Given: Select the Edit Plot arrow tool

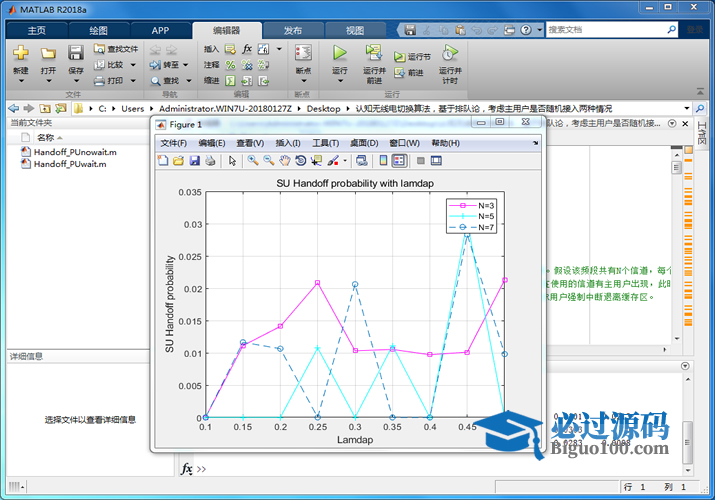Looking at the screenshot, I should coord(232,160).
